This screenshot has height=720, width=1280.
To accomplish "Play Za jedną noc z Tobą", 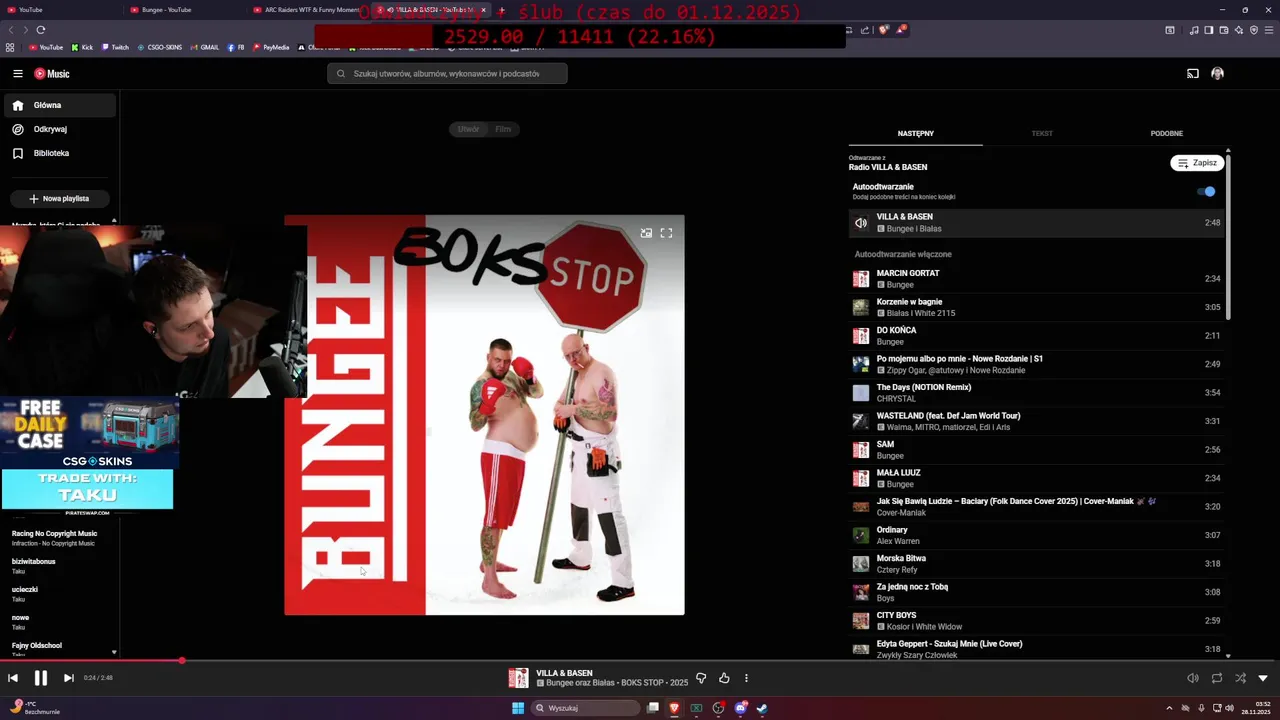I will pyautogui.click(x=1036, y=592).
